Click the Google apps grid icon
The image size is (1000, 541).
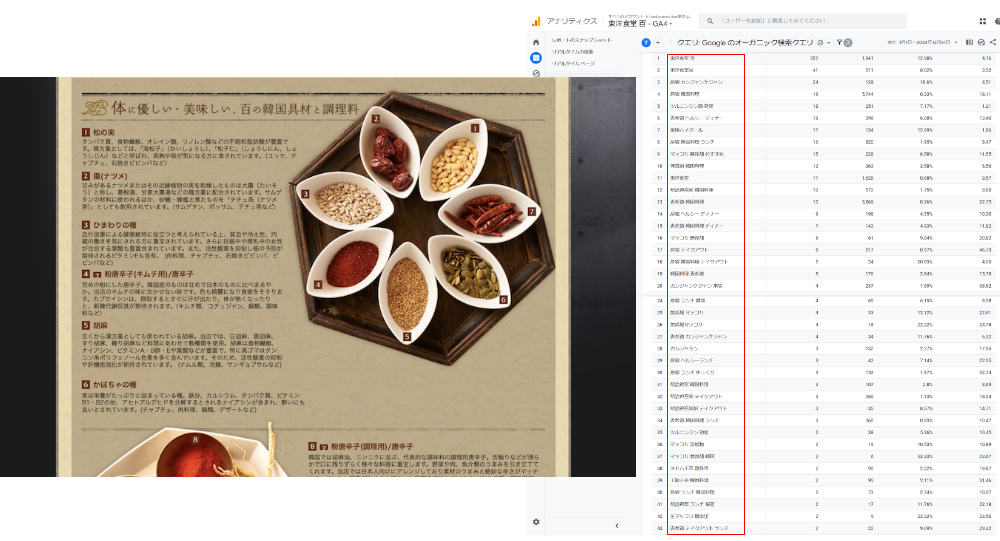pos(982,21)
